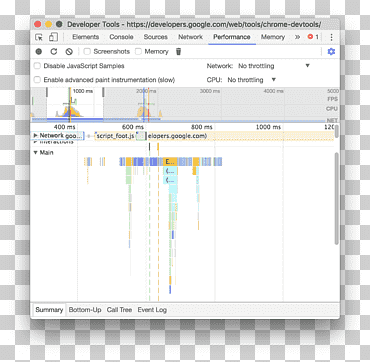This screenshot has width=370, height=362.
Task: Click the trash collect garbage icon
Action: pos(178,52)
